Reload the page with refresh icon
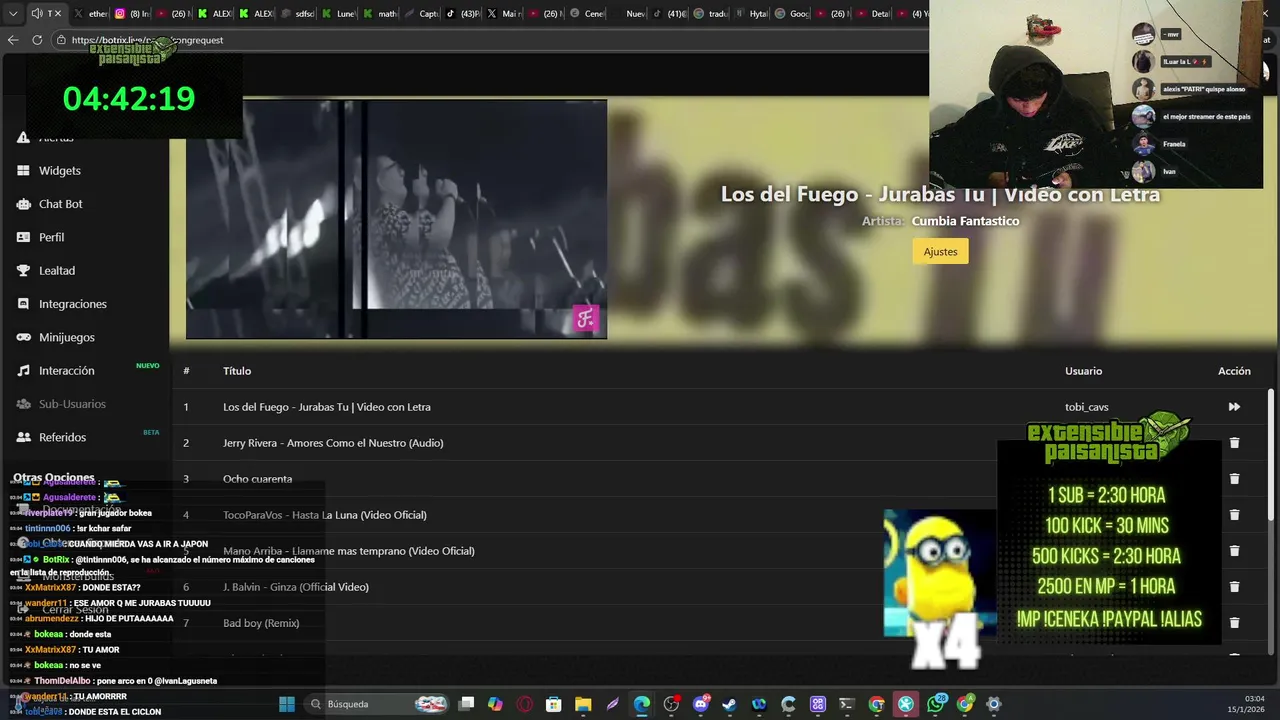Image resolution: width=1280 pixels, height=720 pixels. point(37,40)
